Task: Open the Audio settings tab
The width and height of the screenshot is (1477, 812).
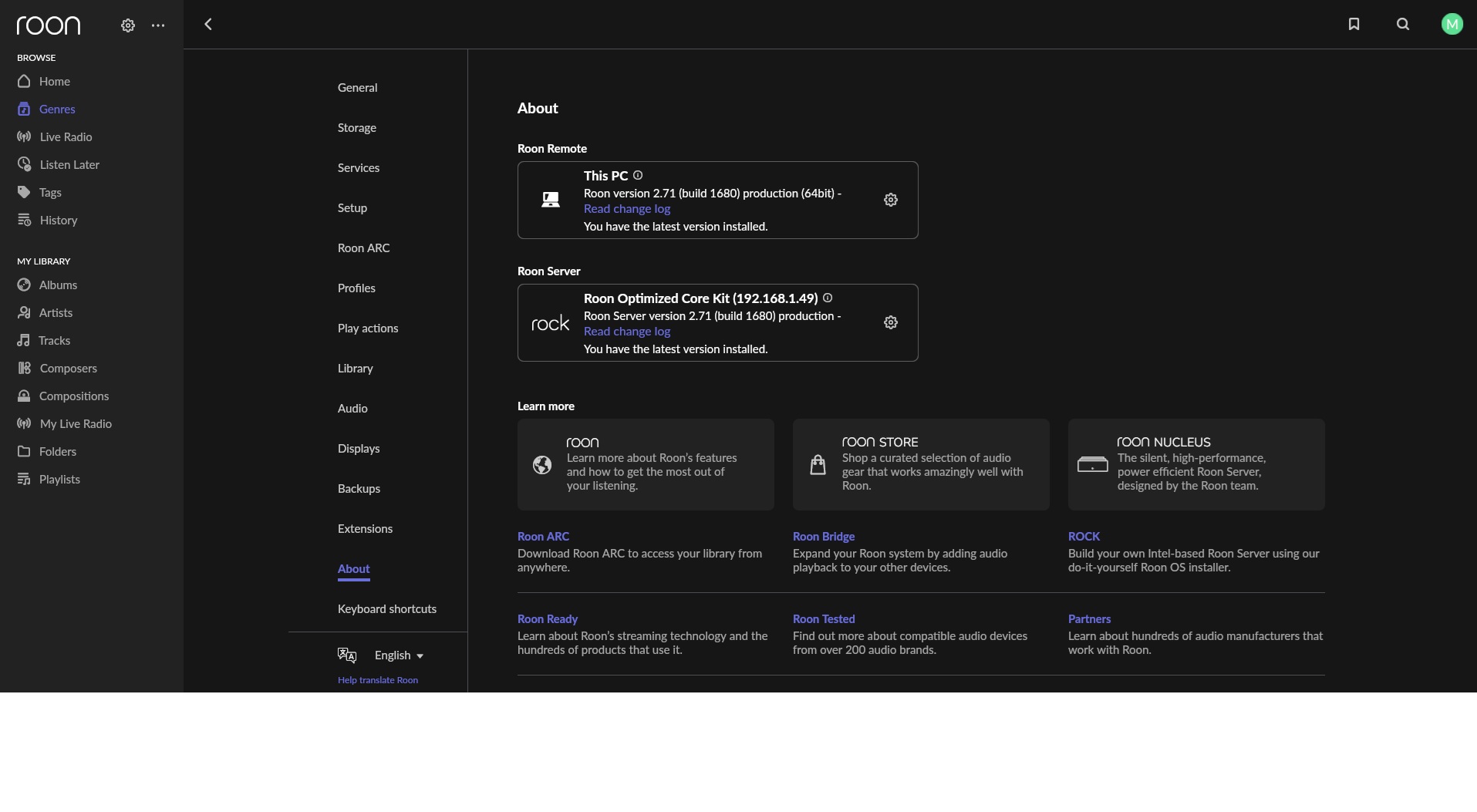Action: coord(352,409)
